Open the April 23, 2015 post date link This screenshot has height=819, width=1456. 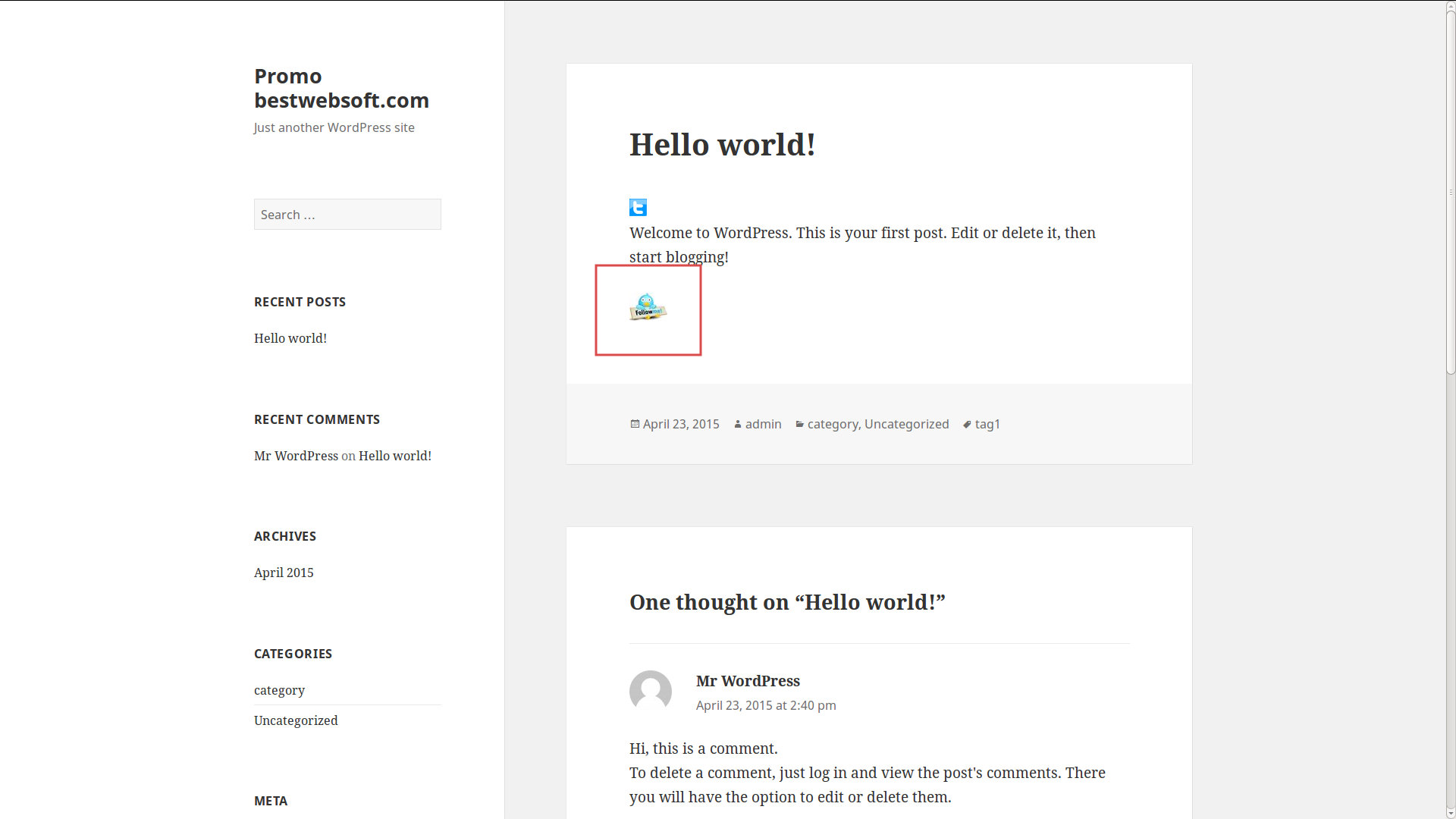681,424
